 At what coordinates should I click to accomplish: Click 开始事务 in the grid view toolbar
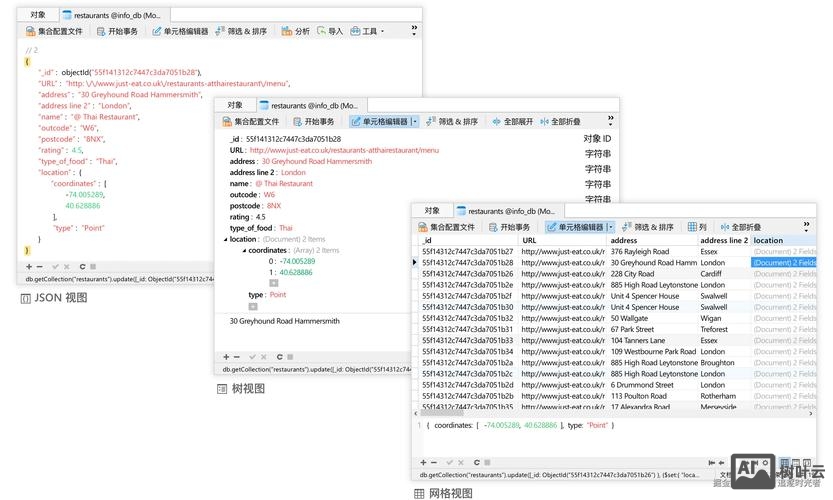tap(509, 227)
